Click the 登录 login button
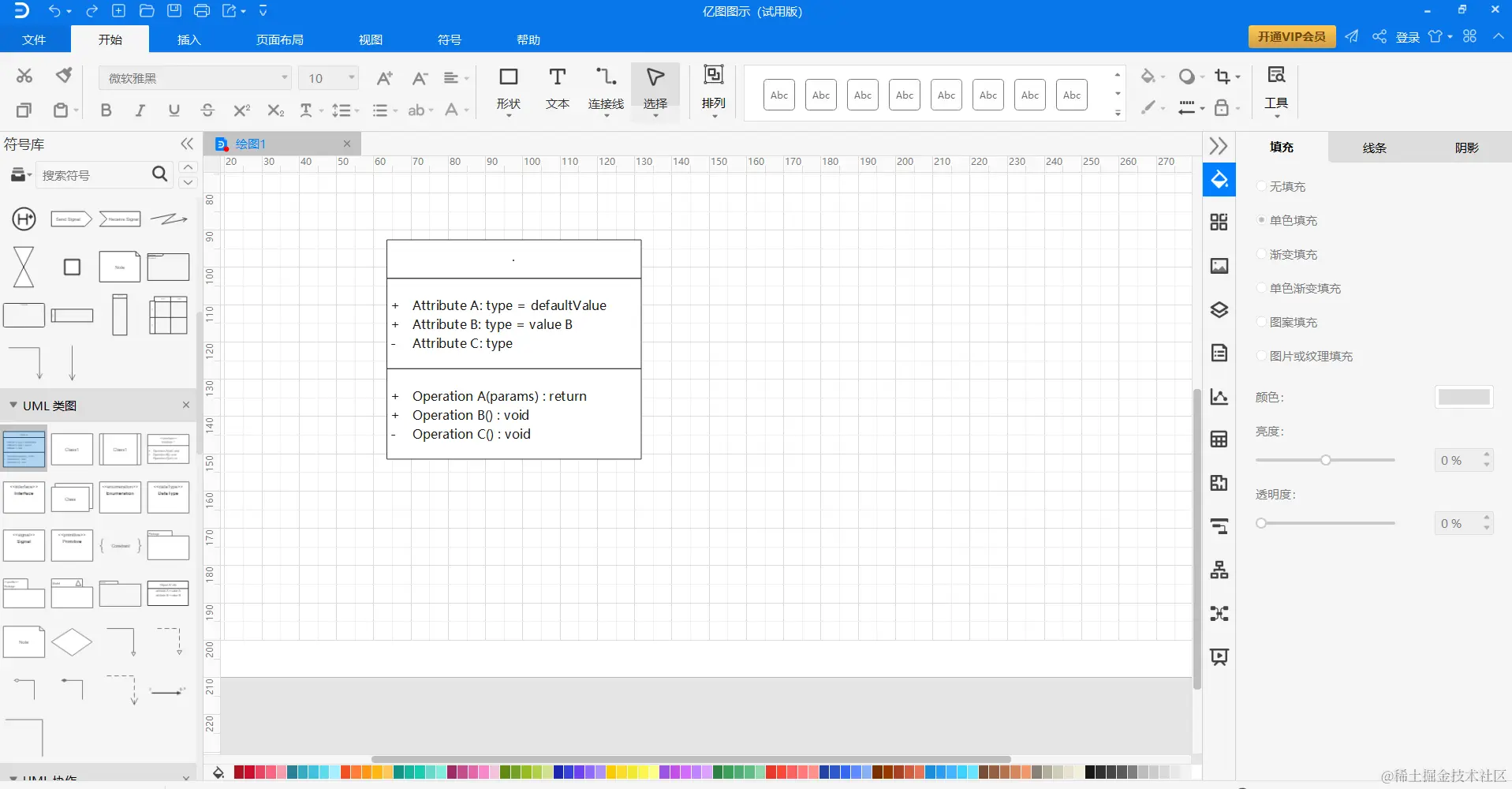 click(1408, 37)
